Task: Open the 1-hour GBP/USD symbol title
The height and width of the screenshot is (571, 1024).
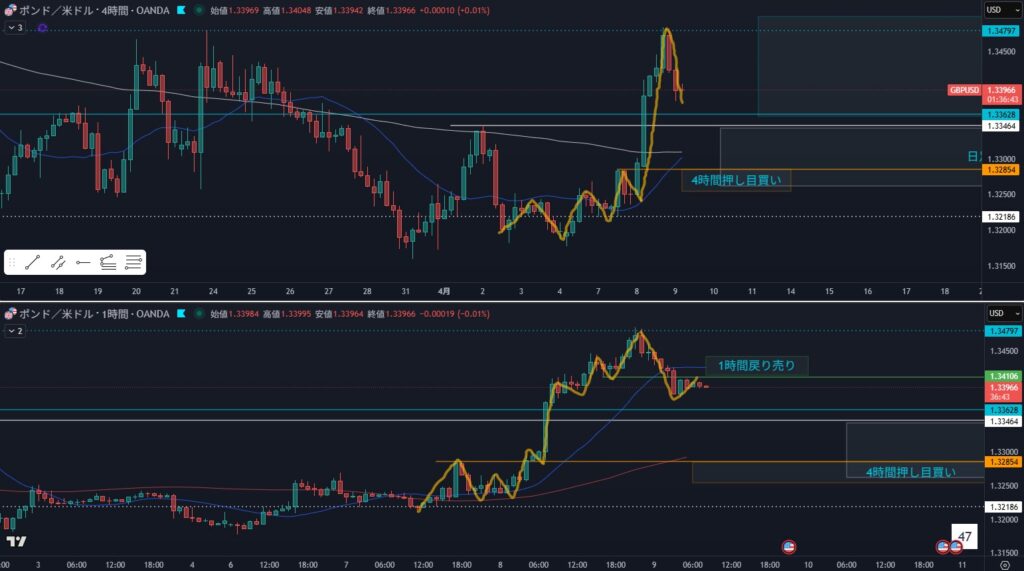Action: pos(88,313)
